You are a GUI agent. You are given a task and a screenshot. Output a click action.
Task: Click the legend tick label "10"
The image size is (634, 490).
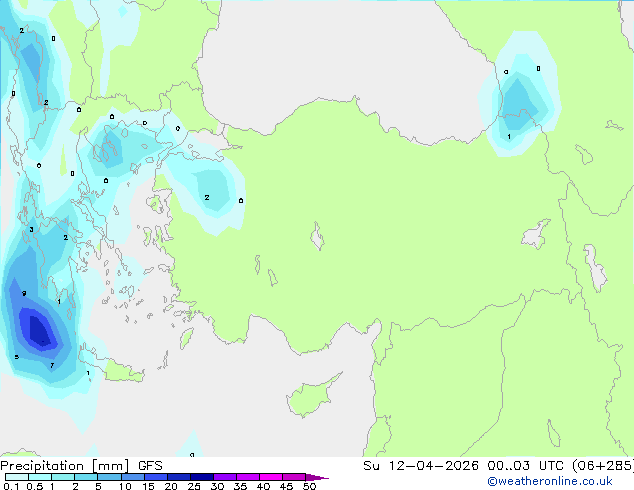coord(125,486)
